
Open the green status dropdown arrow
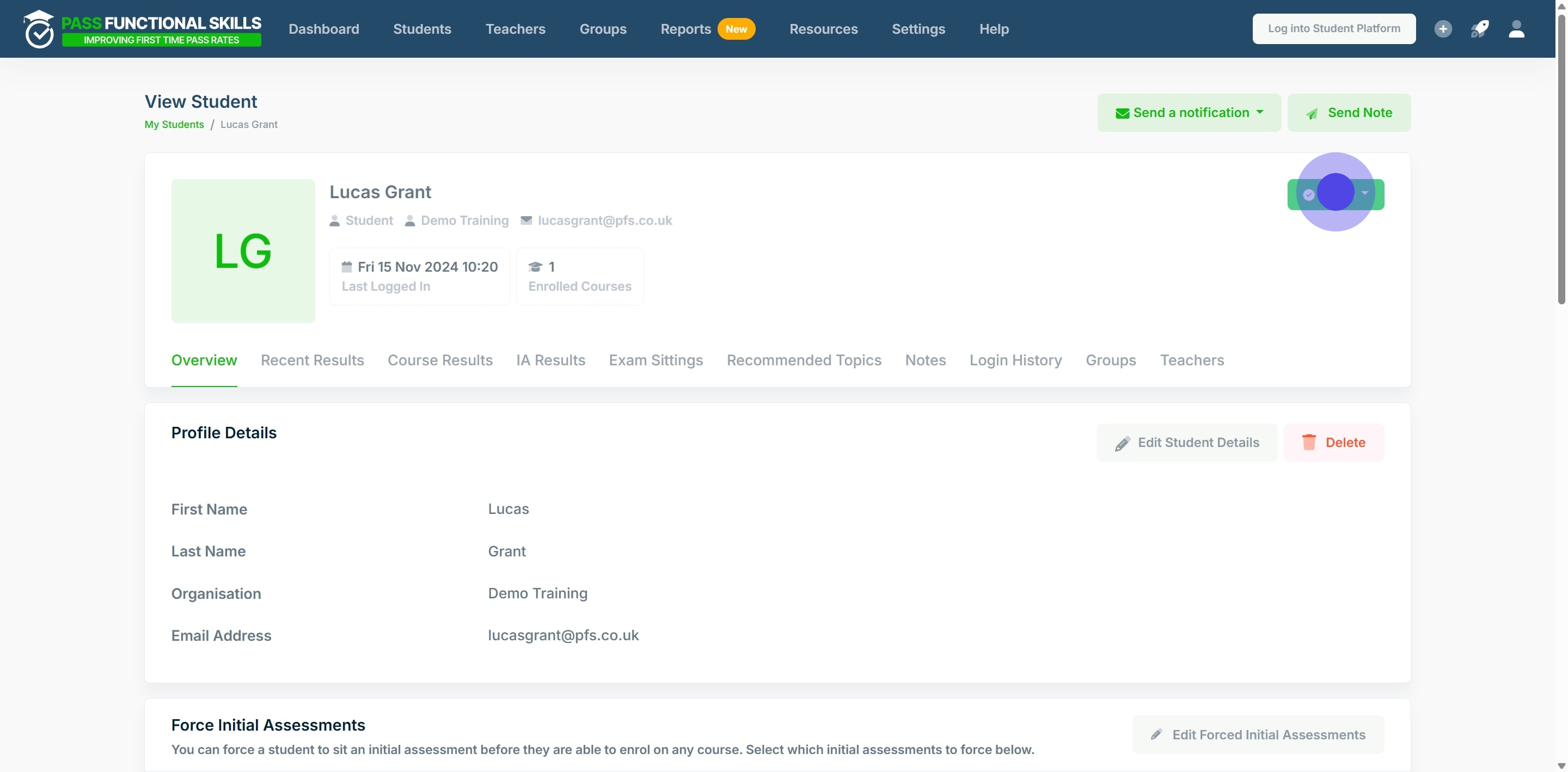click(x=1365, y=193)
